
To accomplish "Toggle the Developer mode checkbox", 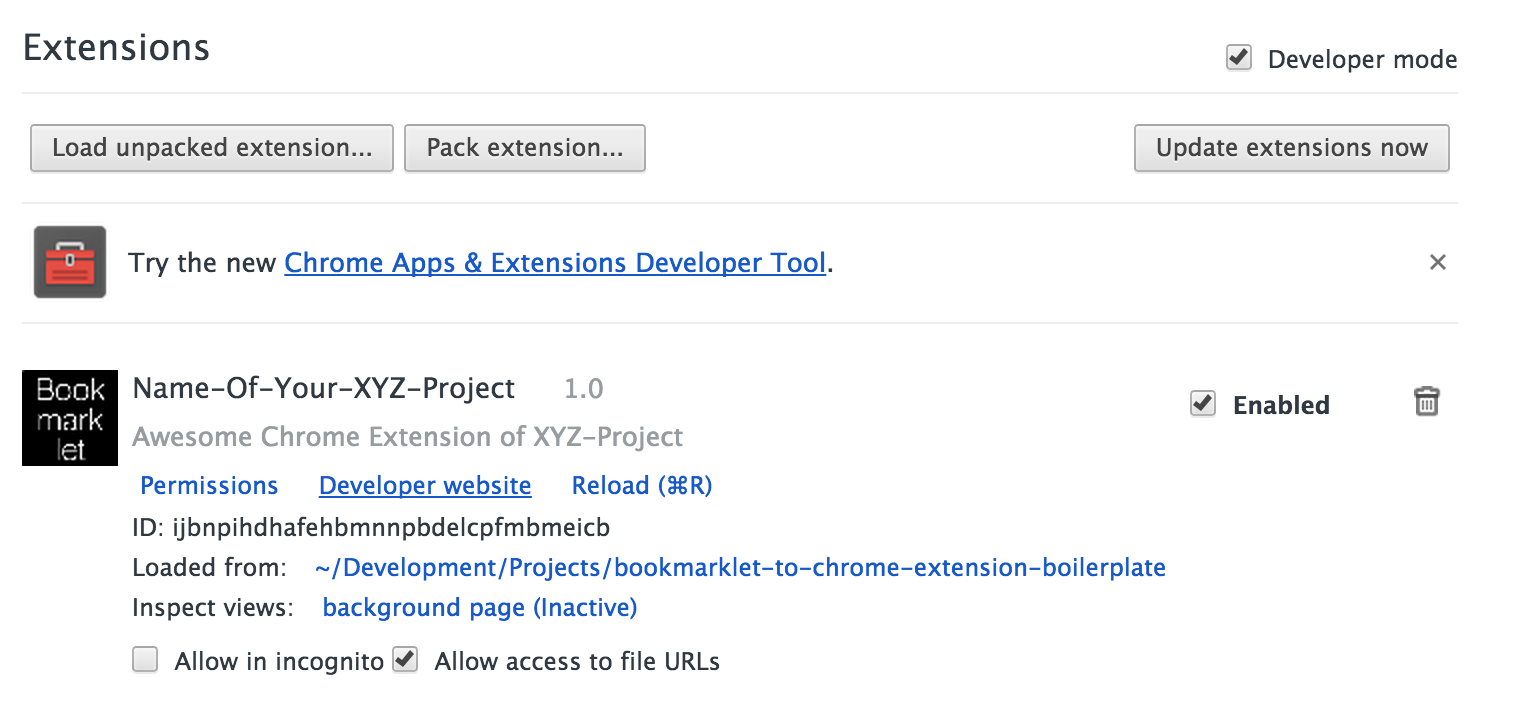I will click(x=1239, y=59).
